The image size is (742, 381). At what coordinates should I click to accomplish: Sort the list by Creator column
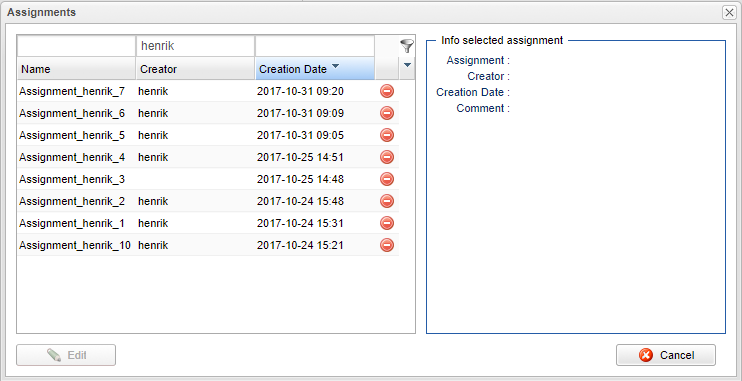click(195, 69)
